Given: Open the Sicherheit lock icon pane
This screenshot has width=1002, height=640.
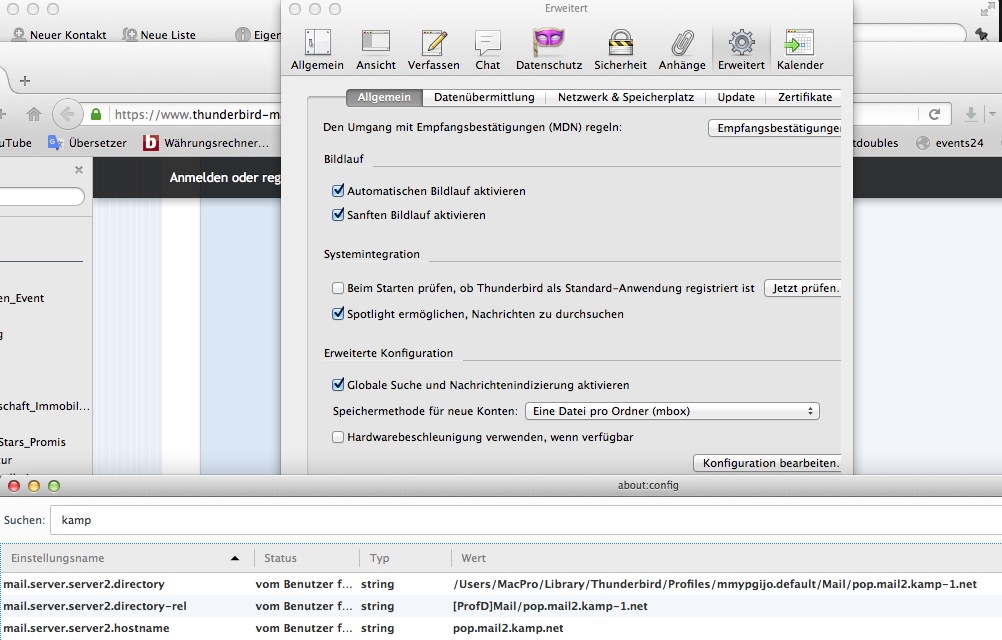Looking at the screenshot, I should [x=620, y=50].
